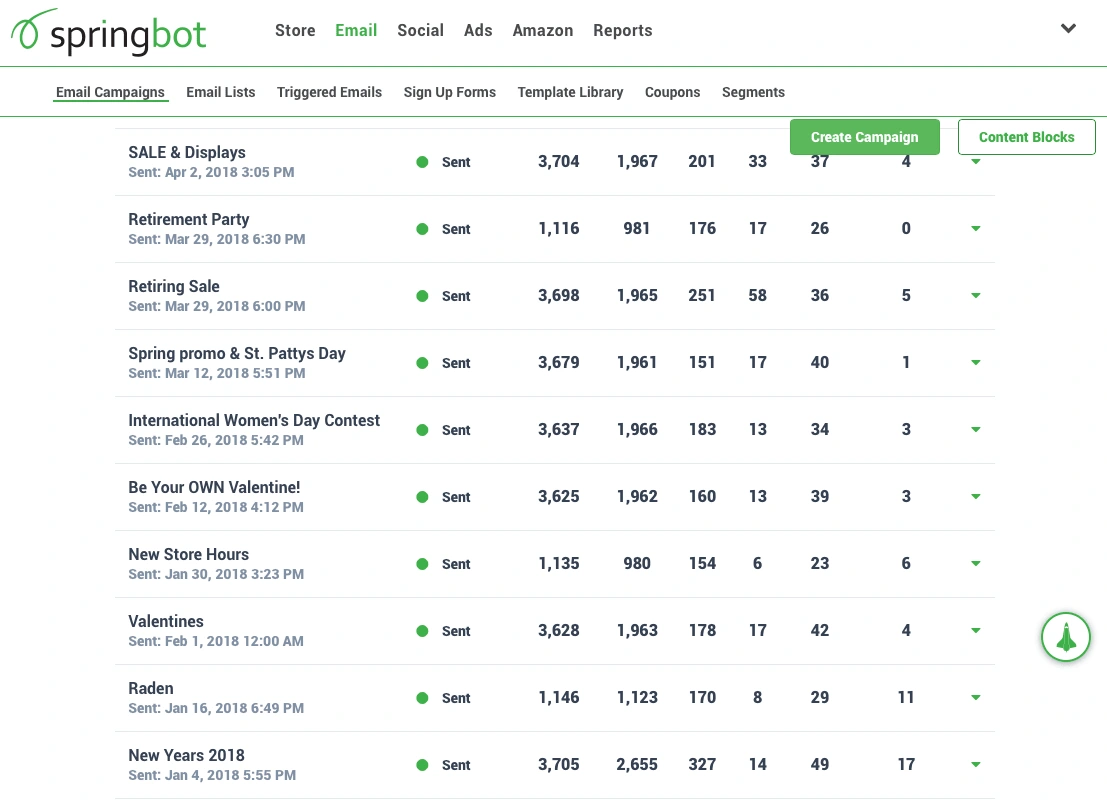Click the Springbot logo
This screenshot has height=803, width=1107.
(x=108, y=33)
